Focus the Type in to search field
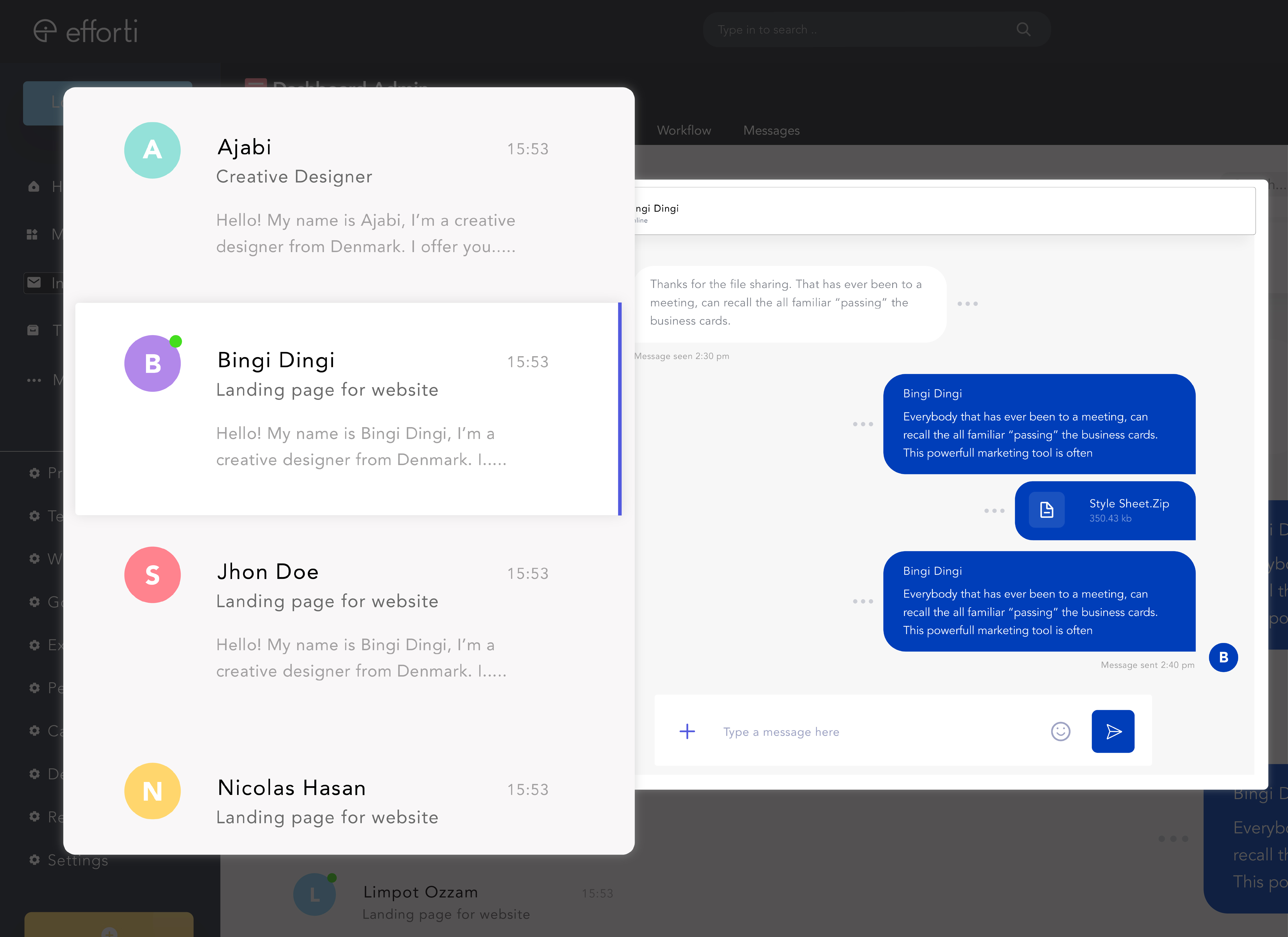The image size is (1288, 937). (x=876, y=30)
